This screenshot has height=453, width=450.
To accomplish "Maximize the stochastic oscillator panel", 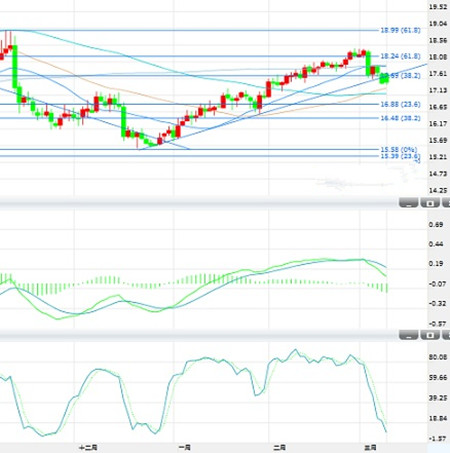I will [x=430, y=335].
